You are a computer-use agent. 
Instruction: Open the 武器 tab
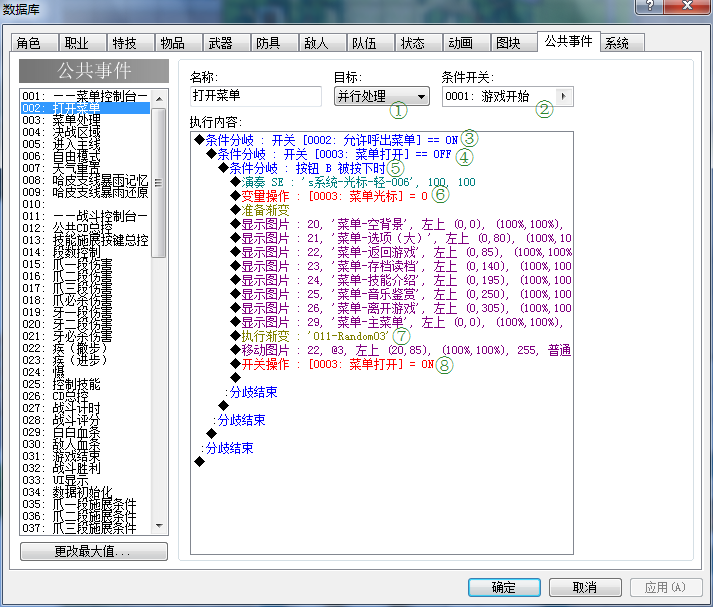pyautogui.click(x=227, y=43)
